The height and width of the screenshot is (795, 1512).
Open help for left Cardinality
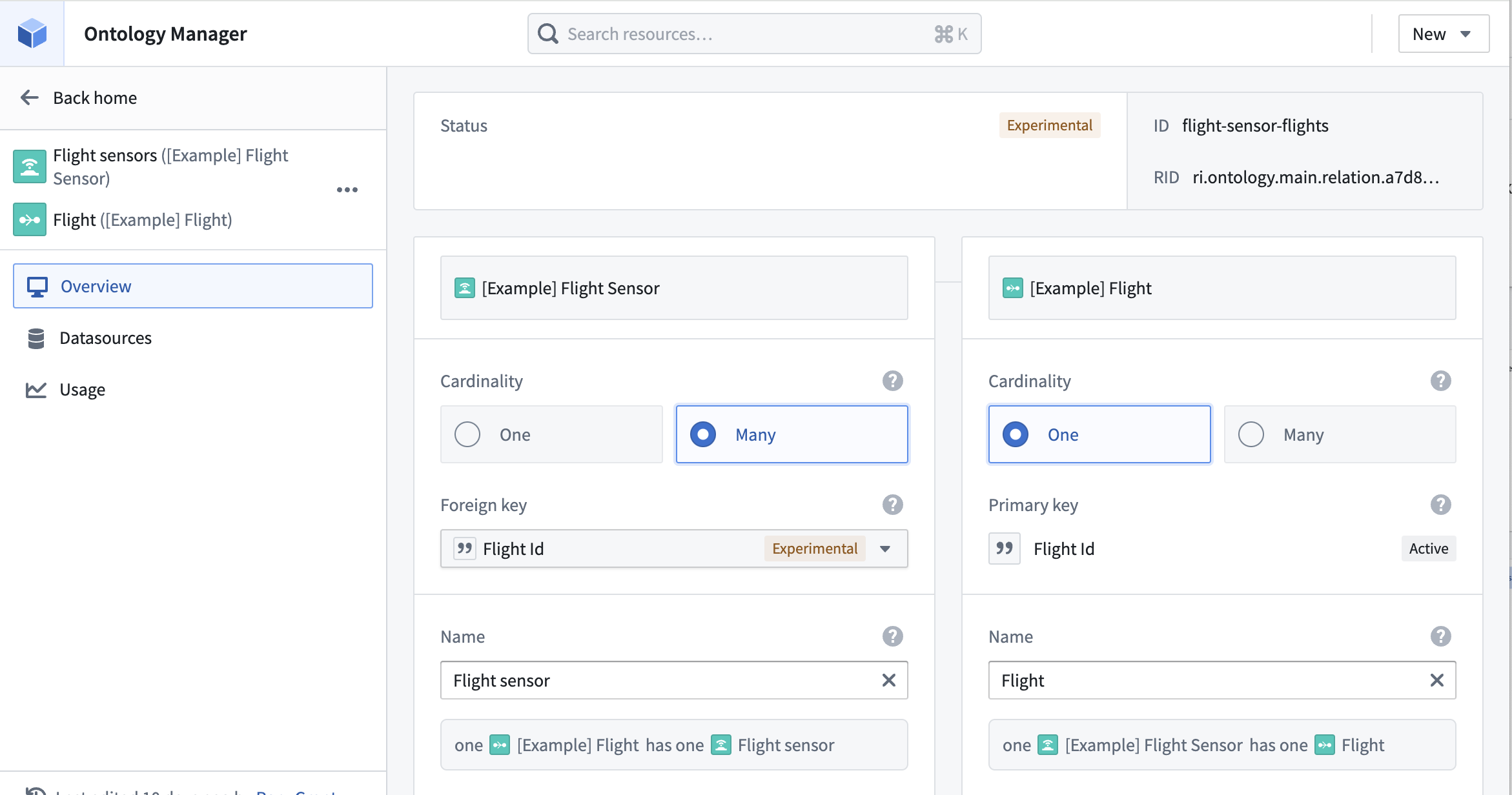[892, 381]
